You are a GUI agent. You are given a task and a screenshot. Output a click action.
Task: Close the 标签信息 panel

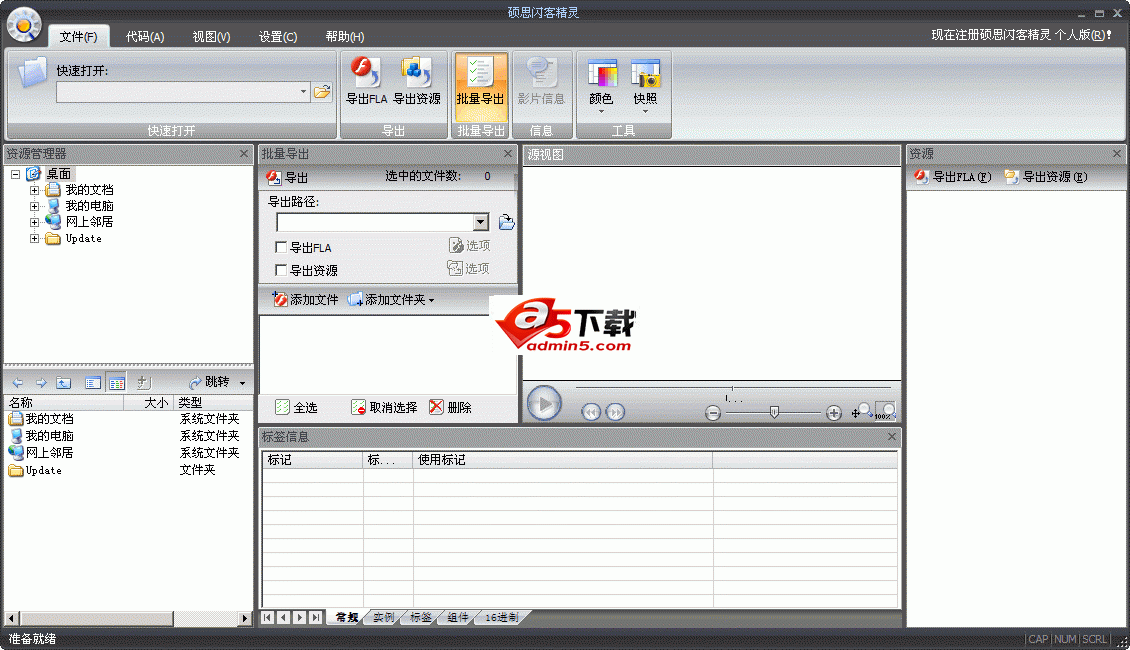tap(891, 437)
